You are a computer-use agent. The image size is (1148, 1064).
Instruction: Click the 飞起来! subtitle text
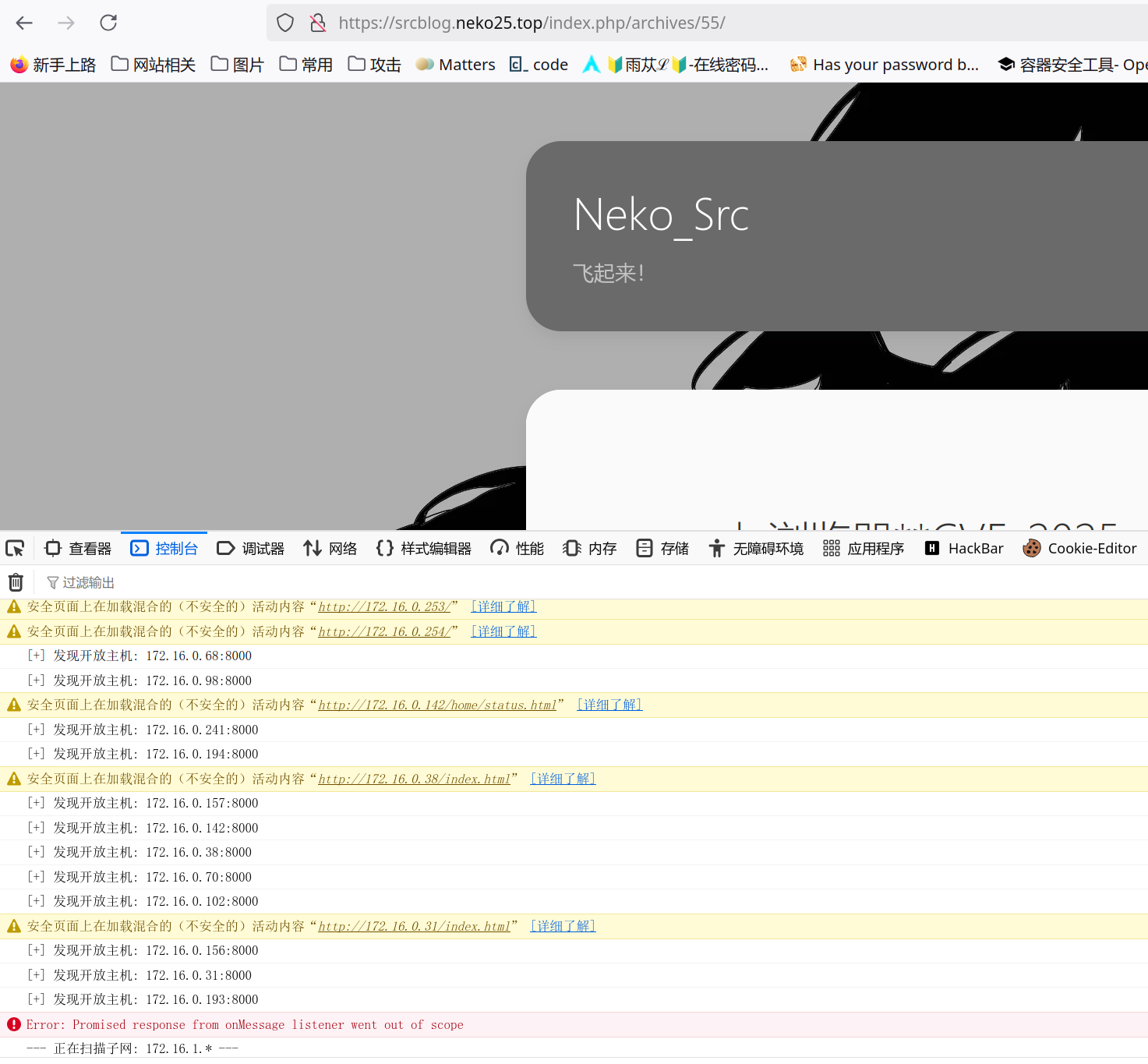609,273
